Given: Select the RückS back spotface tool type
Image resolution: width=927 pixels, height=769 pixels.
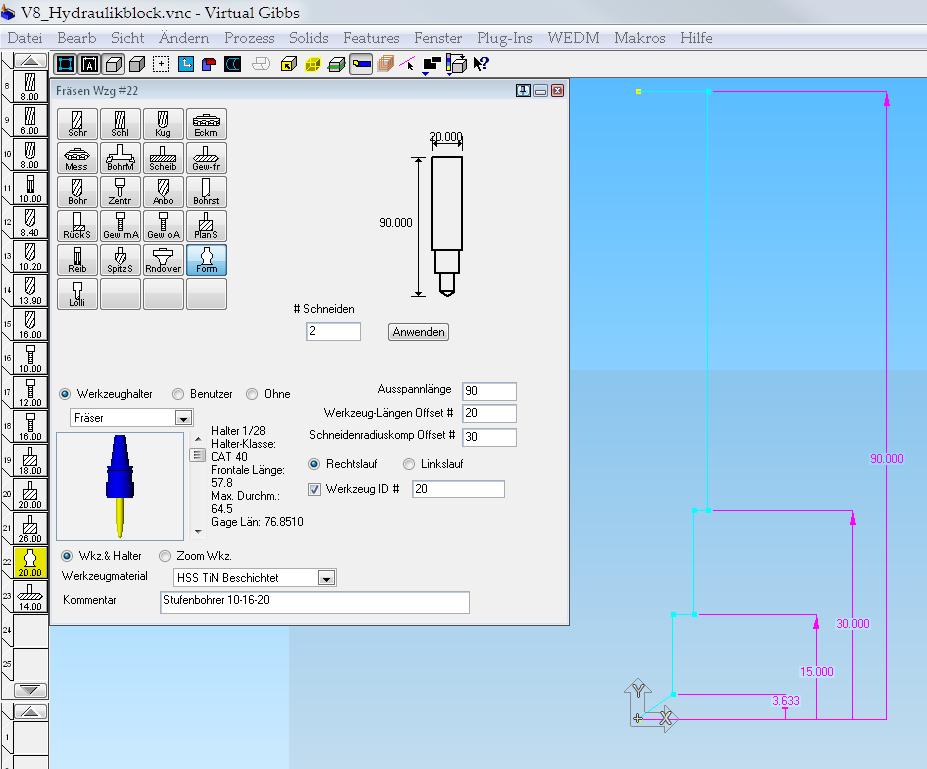Looking at the screenshot, I should click(x=77, y=226).
